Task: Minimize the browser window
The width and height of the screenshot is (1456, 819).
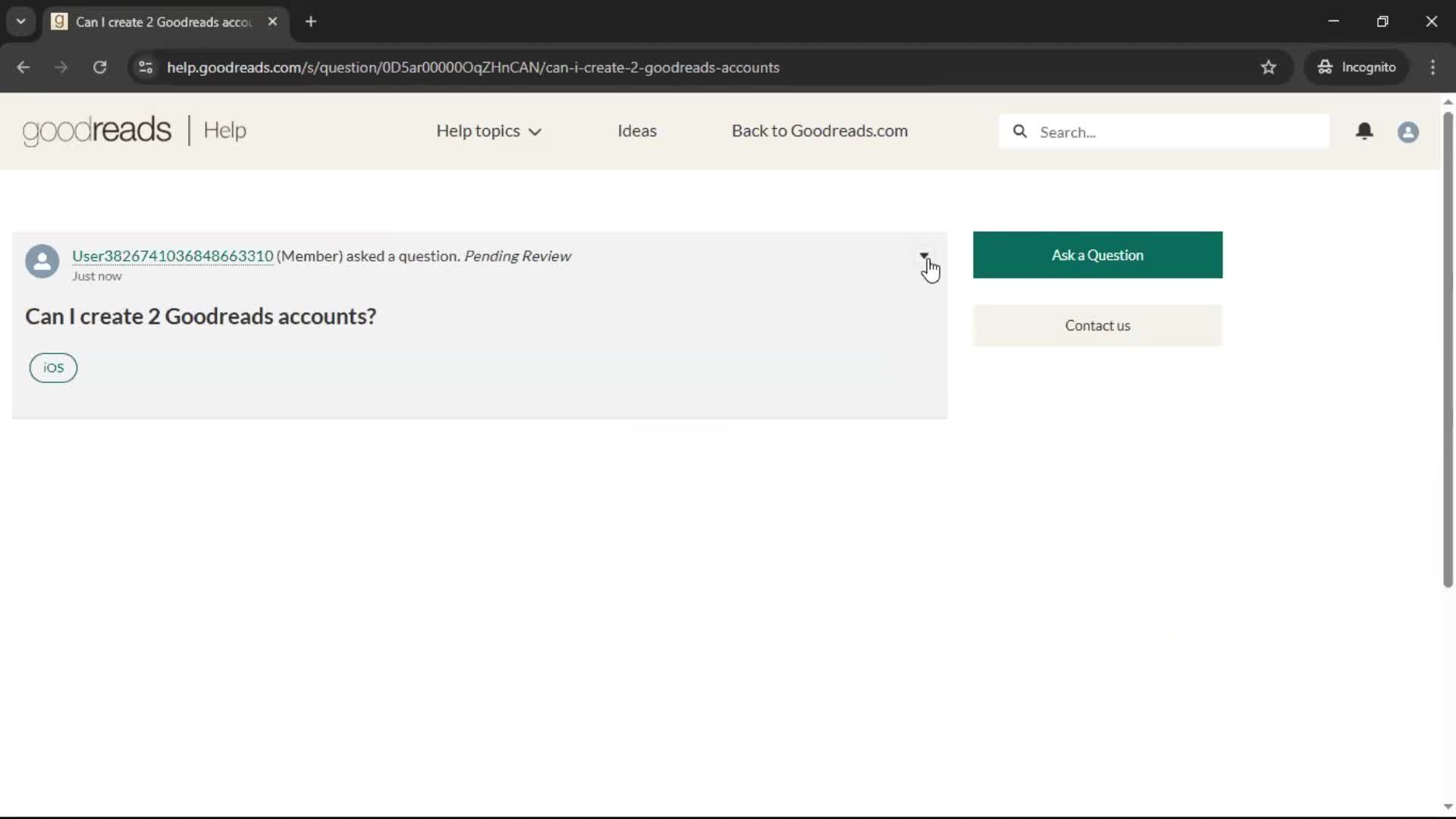Action: pos(1334,21)
